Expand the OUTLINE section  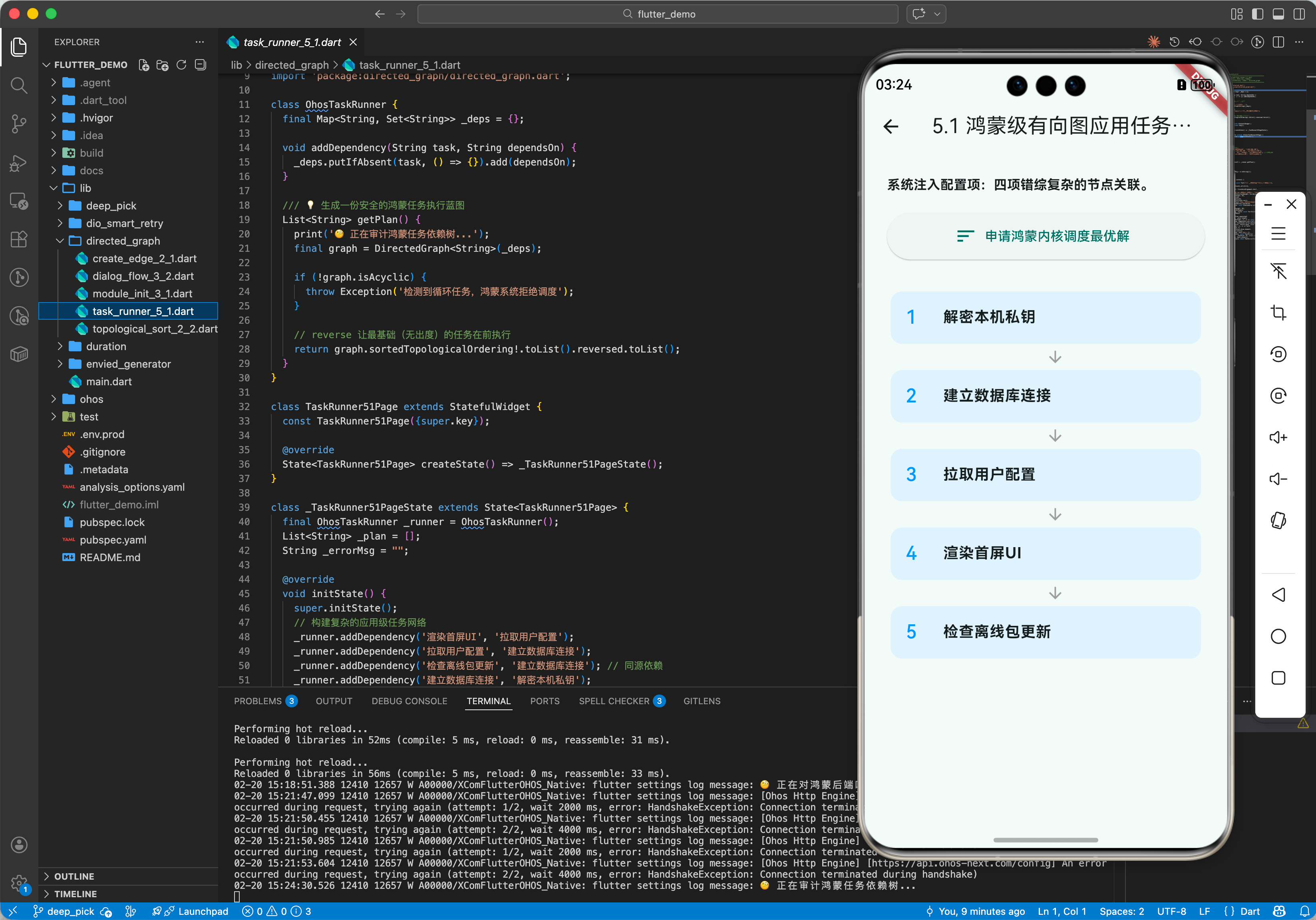coord(74,876)
